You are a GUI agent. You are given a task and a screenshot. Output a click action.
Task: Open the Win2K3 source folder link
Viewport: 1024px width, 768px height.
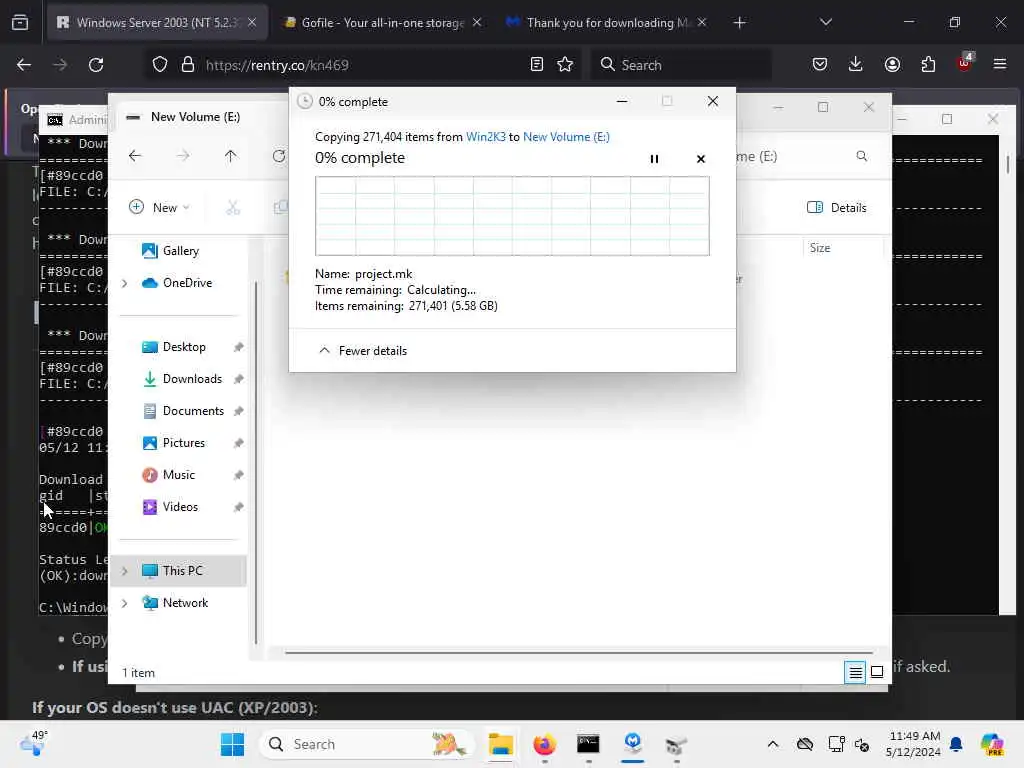pos(485,136)
